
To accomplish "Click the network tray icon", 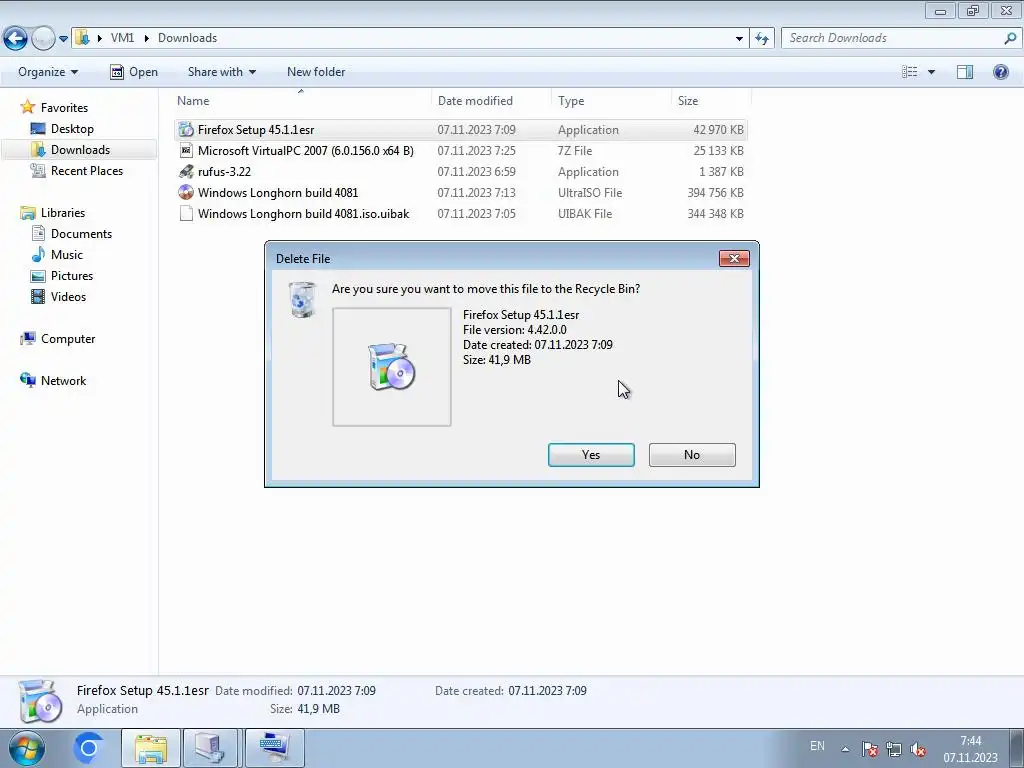I will [893, 749].
